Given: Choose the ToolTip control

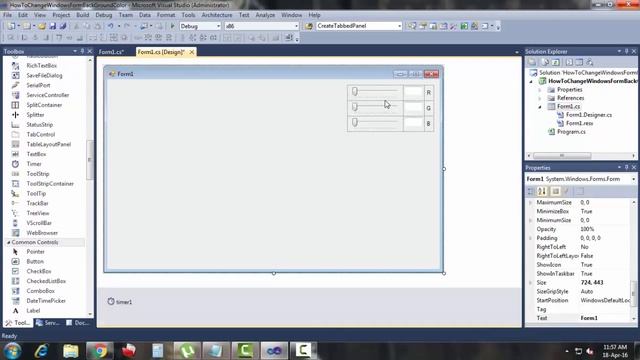Looking at the screenshot, I should click(36, 193).
